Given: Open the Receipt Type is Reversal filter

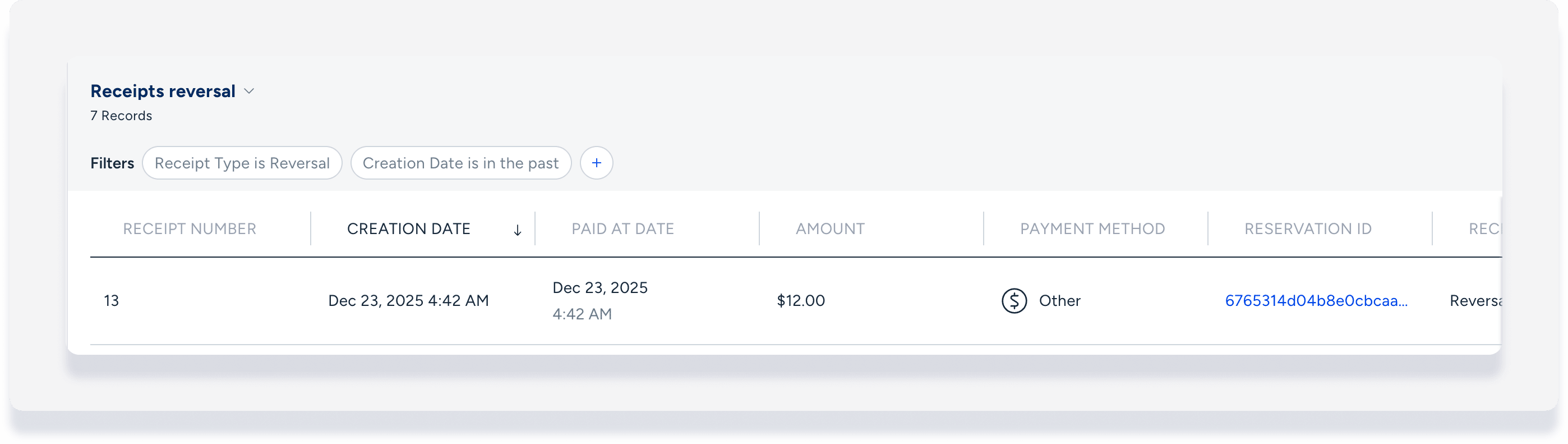Looking at the screenshot, I should pos(242,163).
